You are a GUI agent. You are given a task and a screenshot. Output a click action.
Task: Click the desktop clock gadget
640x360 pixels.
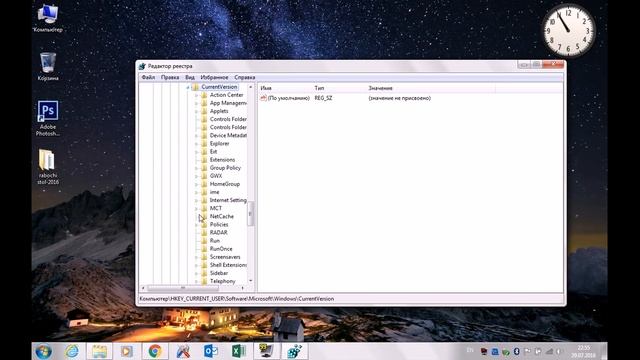click(x=569, y=31)
